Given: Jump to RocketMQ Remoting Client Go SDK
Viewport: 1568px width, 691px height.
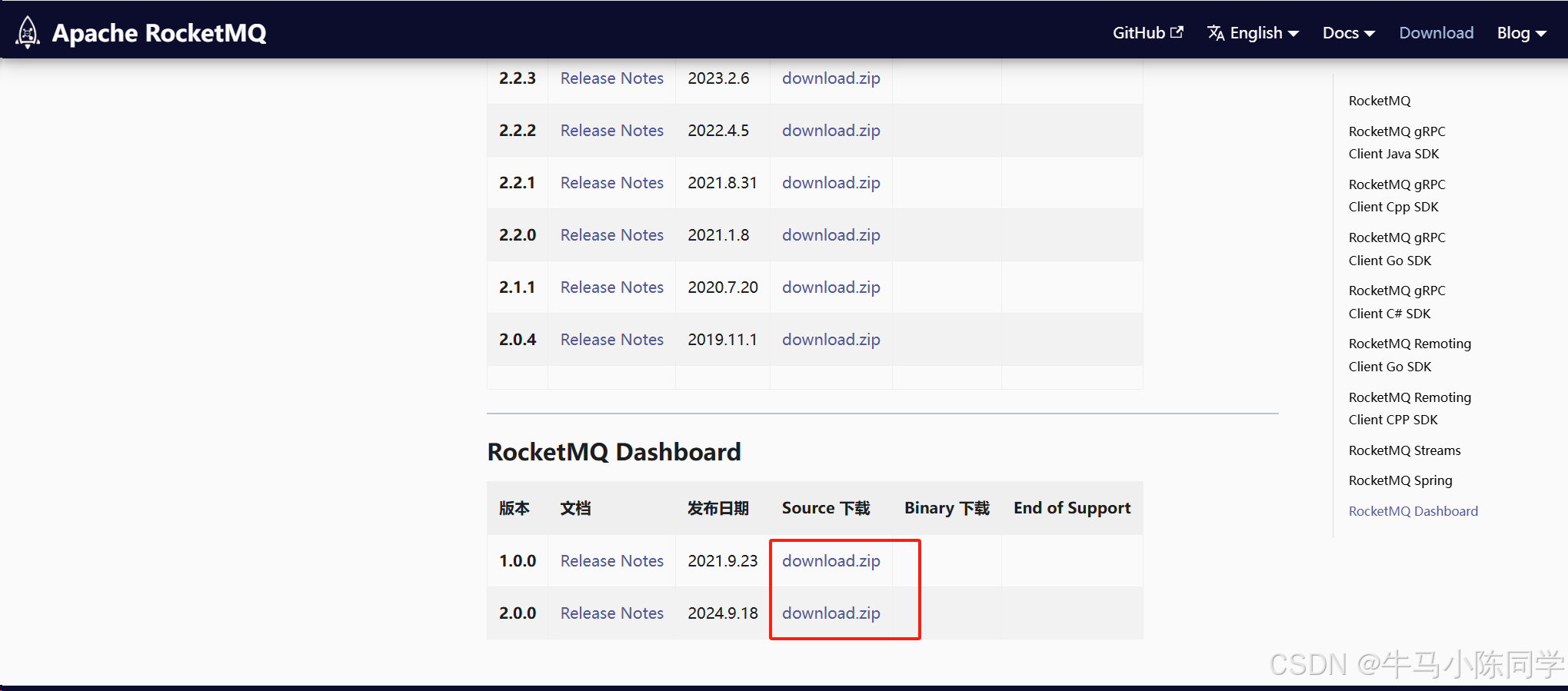Looking at the screenshot, I should tap(1410, 355).
